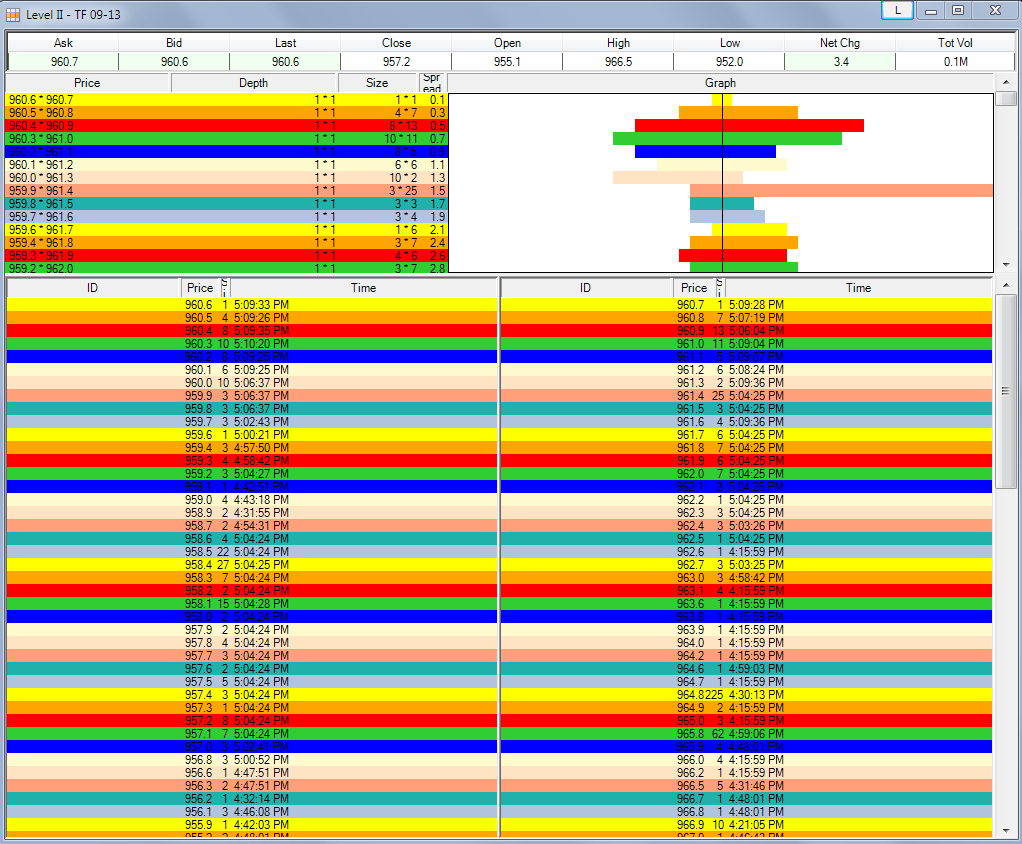The width and height of the screenshot is (1022, 844).
Task: Select bid row 956.8 at 5:00:52 PM
Action: click(252, 760)
